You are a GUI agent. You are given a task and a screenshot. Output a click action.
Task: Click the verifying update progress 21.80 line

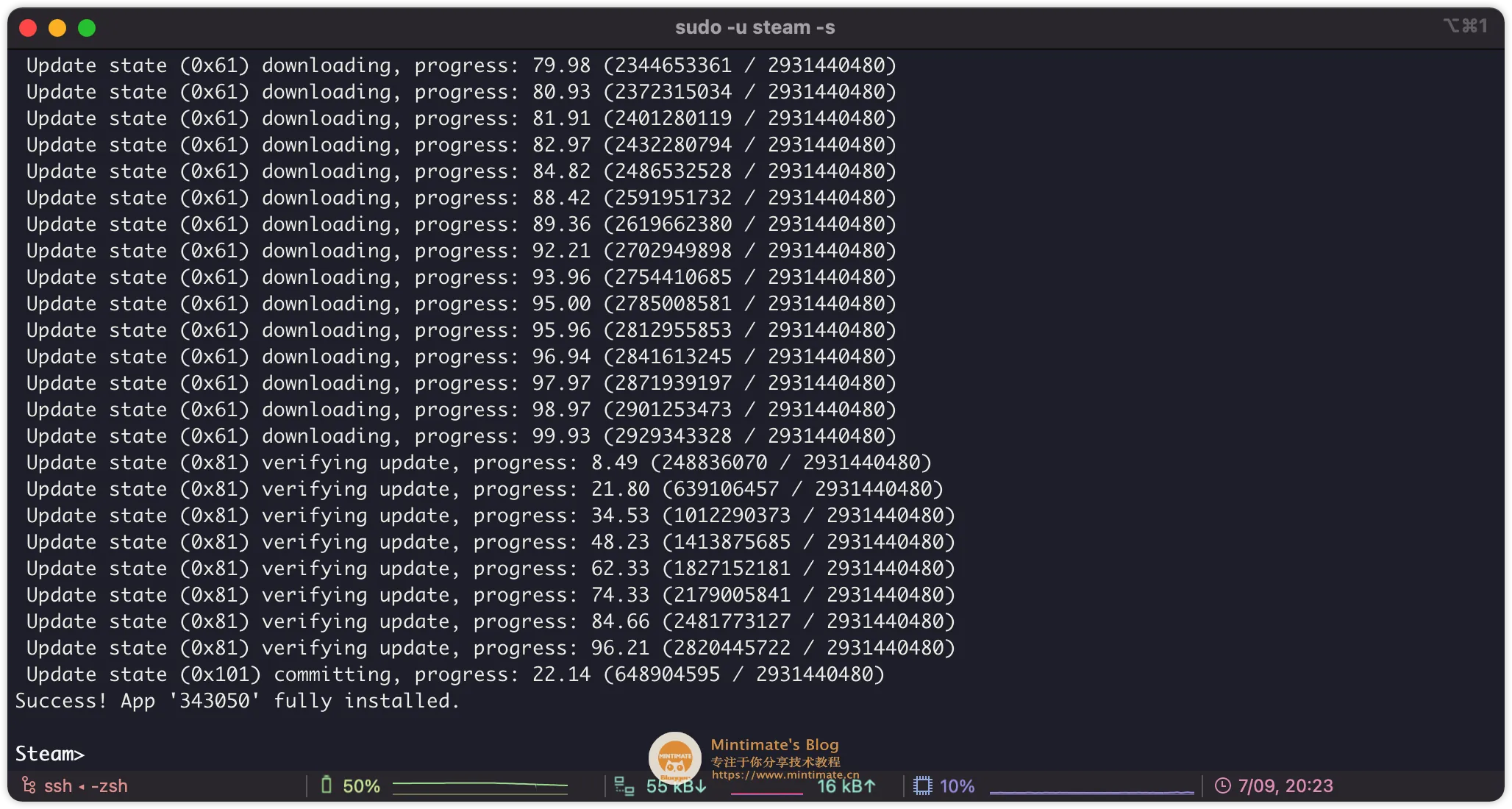485,489
